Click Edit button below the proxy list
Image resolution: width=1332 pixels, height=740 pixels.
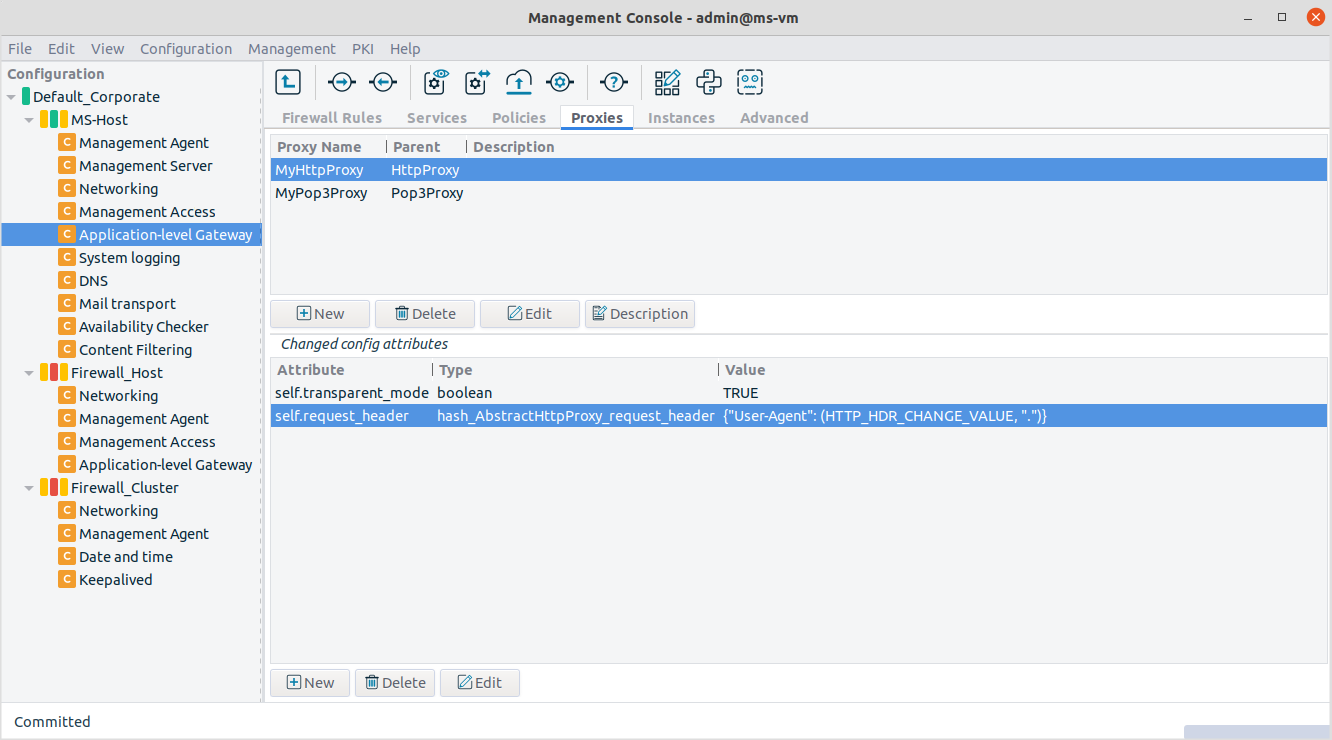click(530, 314)
